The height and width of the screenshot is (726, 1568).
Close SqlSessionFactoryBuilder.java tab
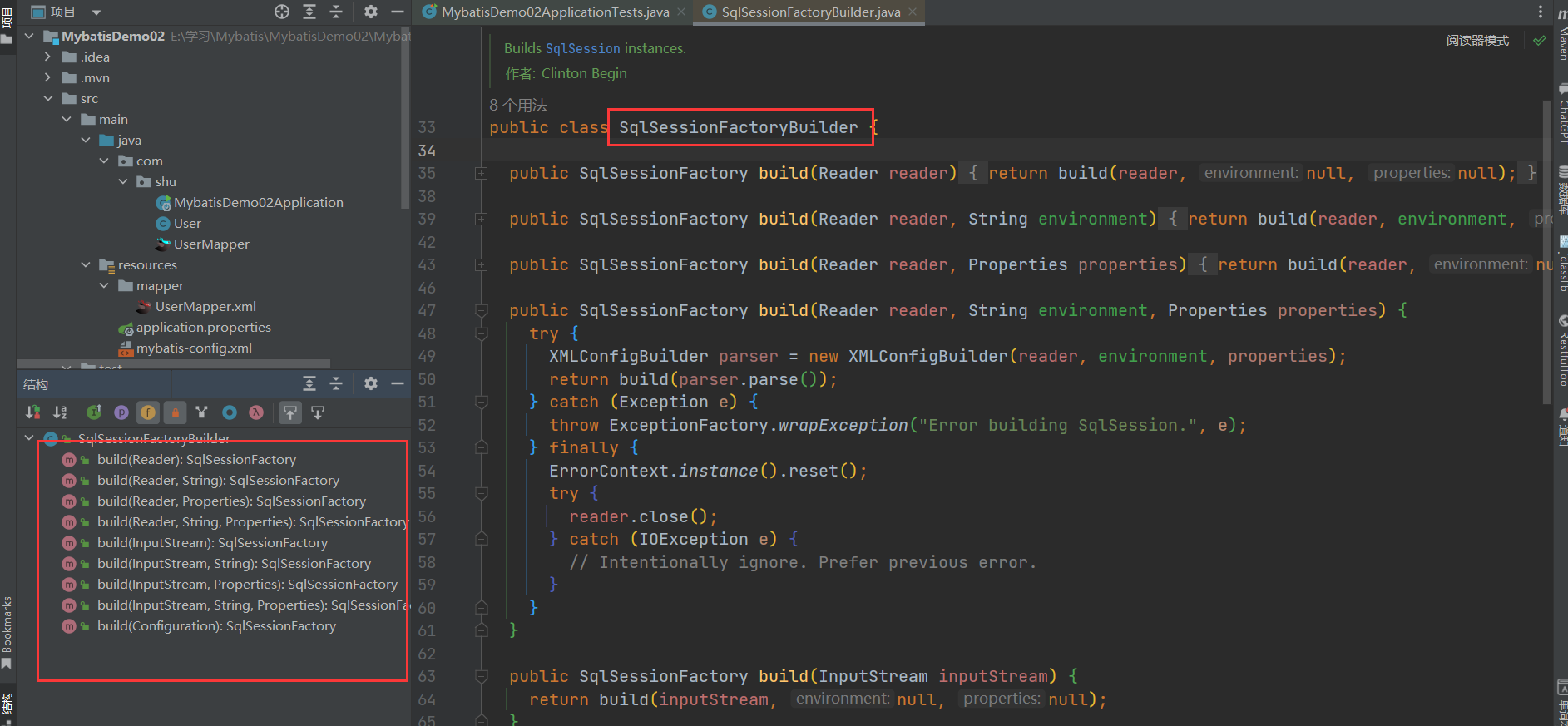912,12
